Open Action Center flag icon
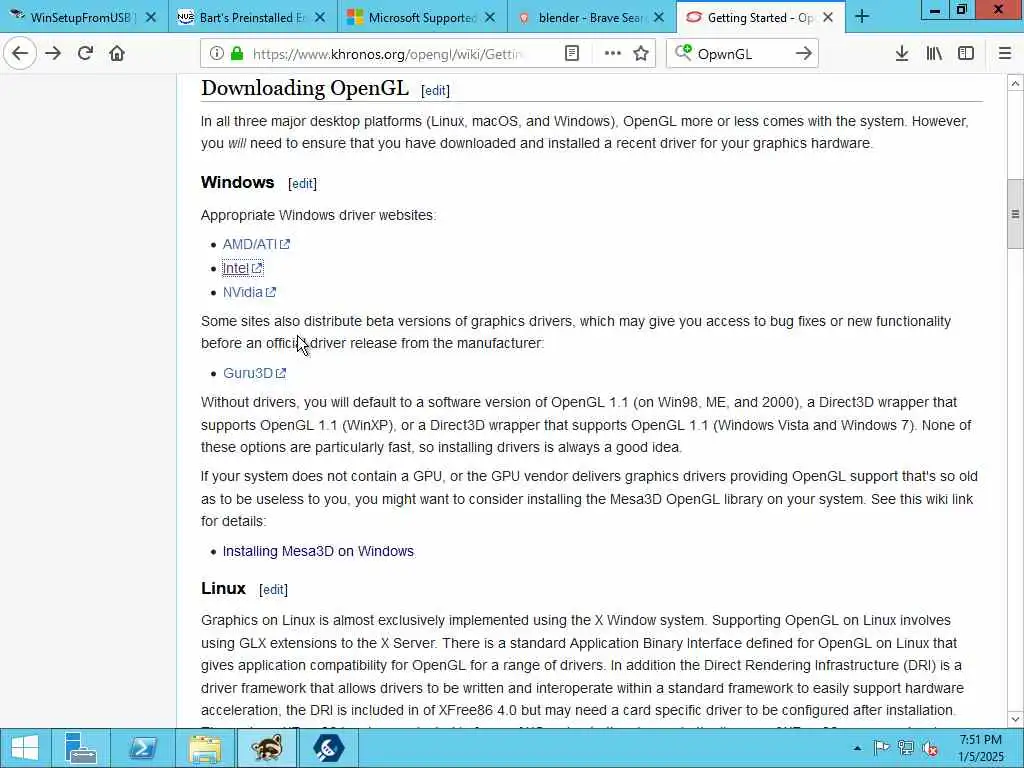 881,748
